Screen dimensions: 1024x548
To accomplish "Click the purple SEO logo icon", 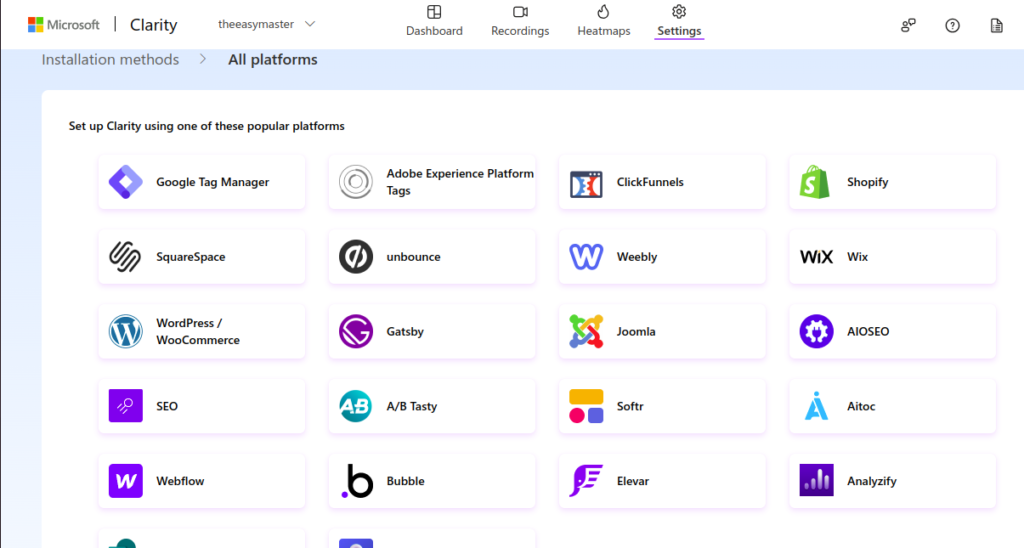I will pos(125,406).
